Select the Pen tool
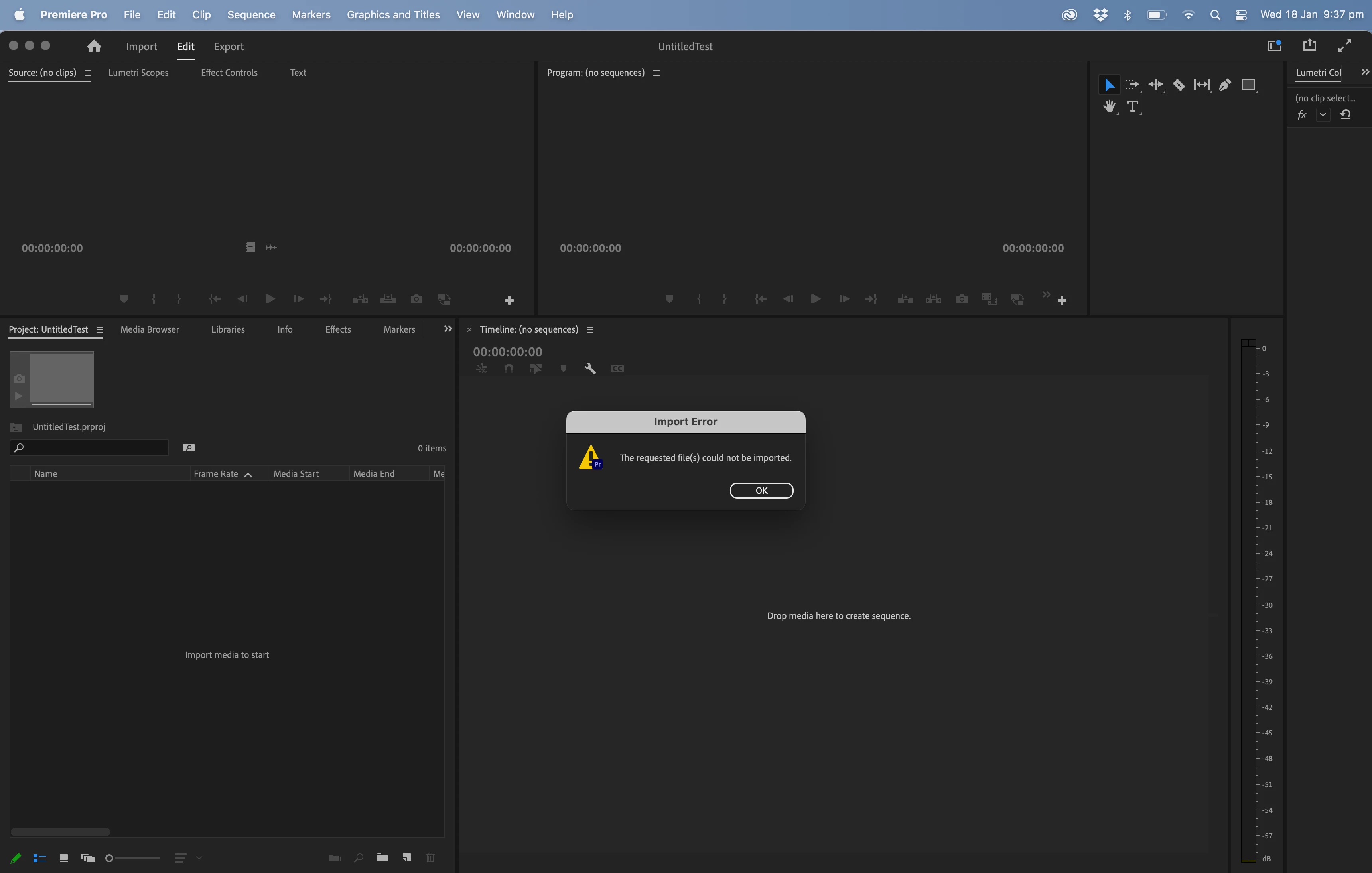Screen dimensions: 1372x873 (1224, 85)
